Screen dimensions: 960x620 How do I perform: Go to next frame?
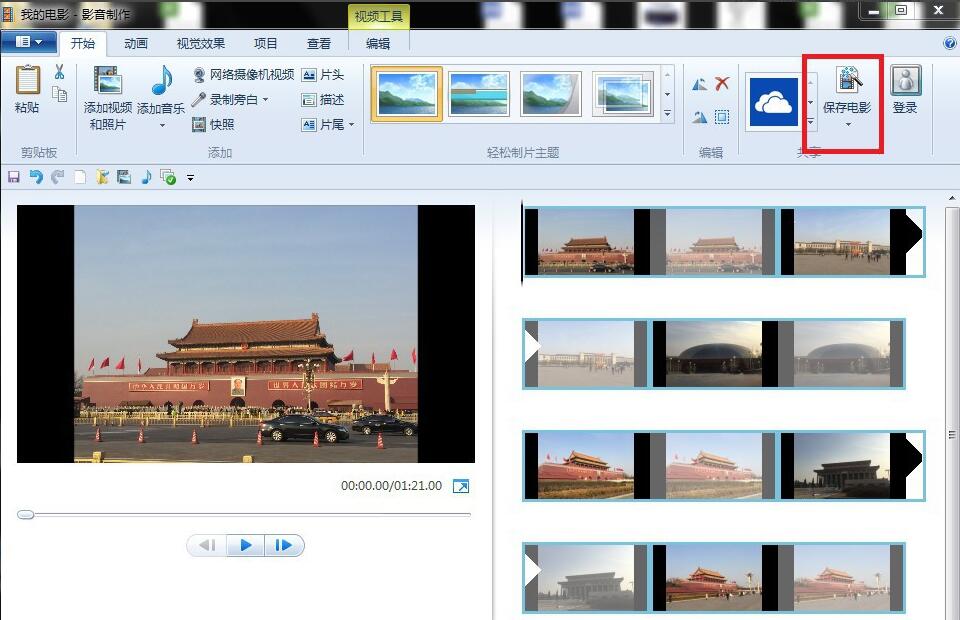[x=283, y=545]
